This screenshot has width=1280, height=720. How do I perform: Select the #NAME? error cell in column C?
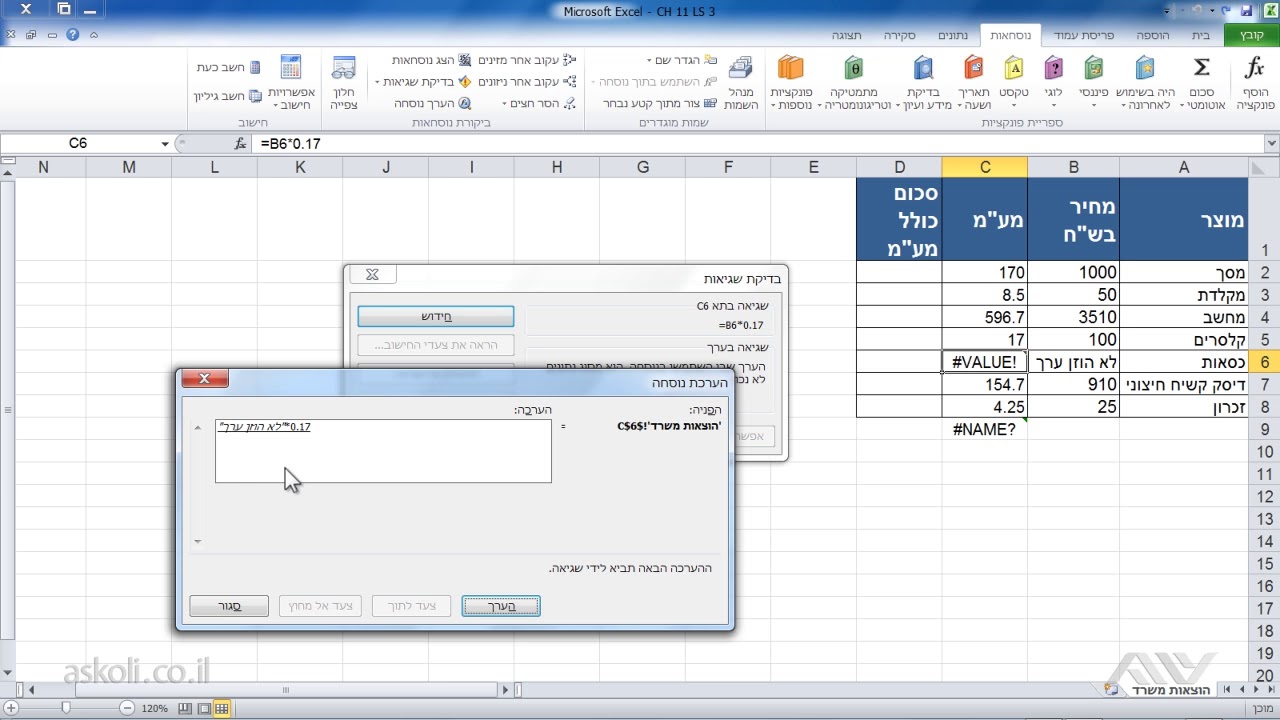(x=984, y=429)
